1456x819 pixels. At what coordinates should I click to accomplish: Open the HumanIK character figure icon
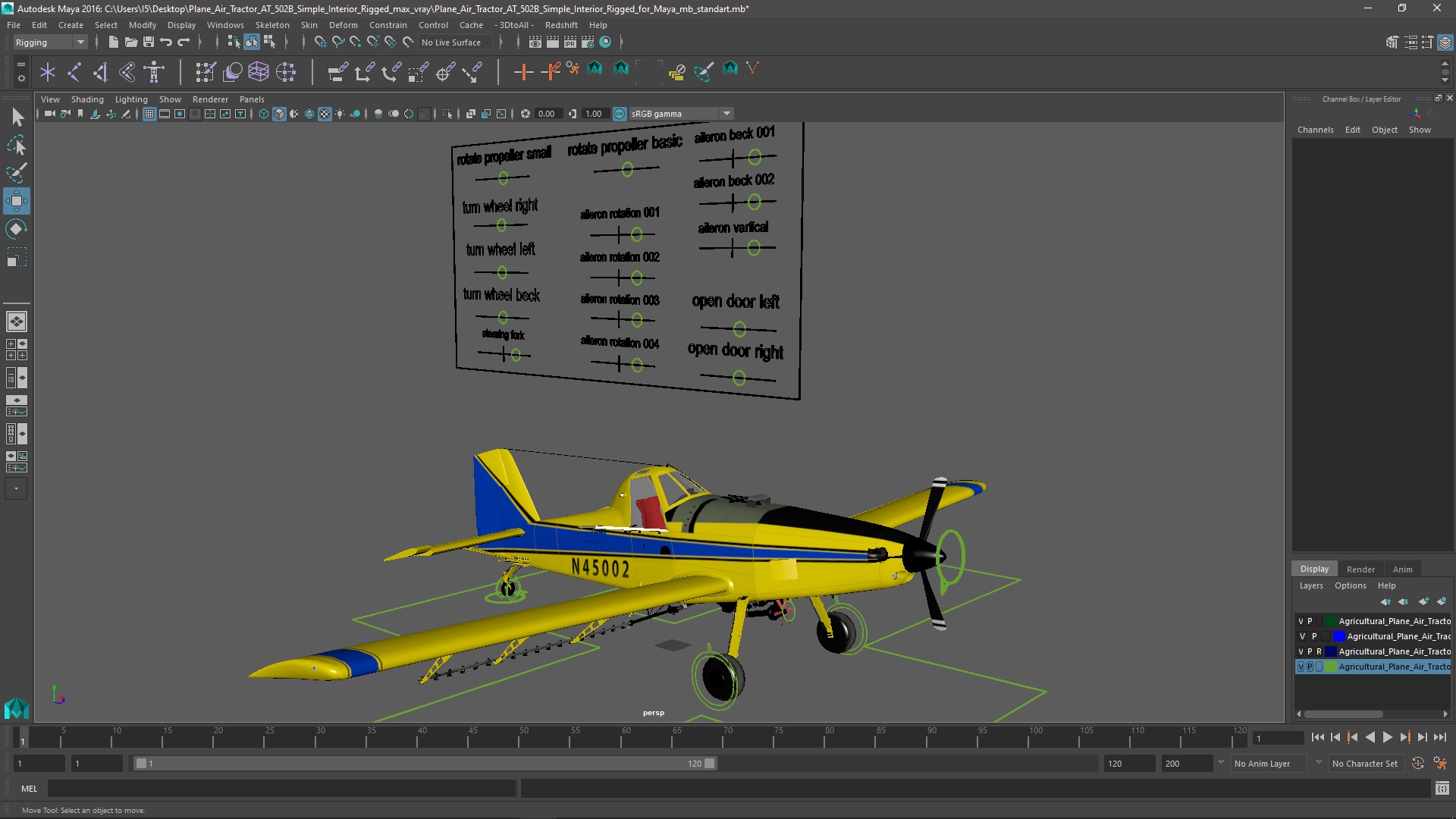(x=154, y=72)
